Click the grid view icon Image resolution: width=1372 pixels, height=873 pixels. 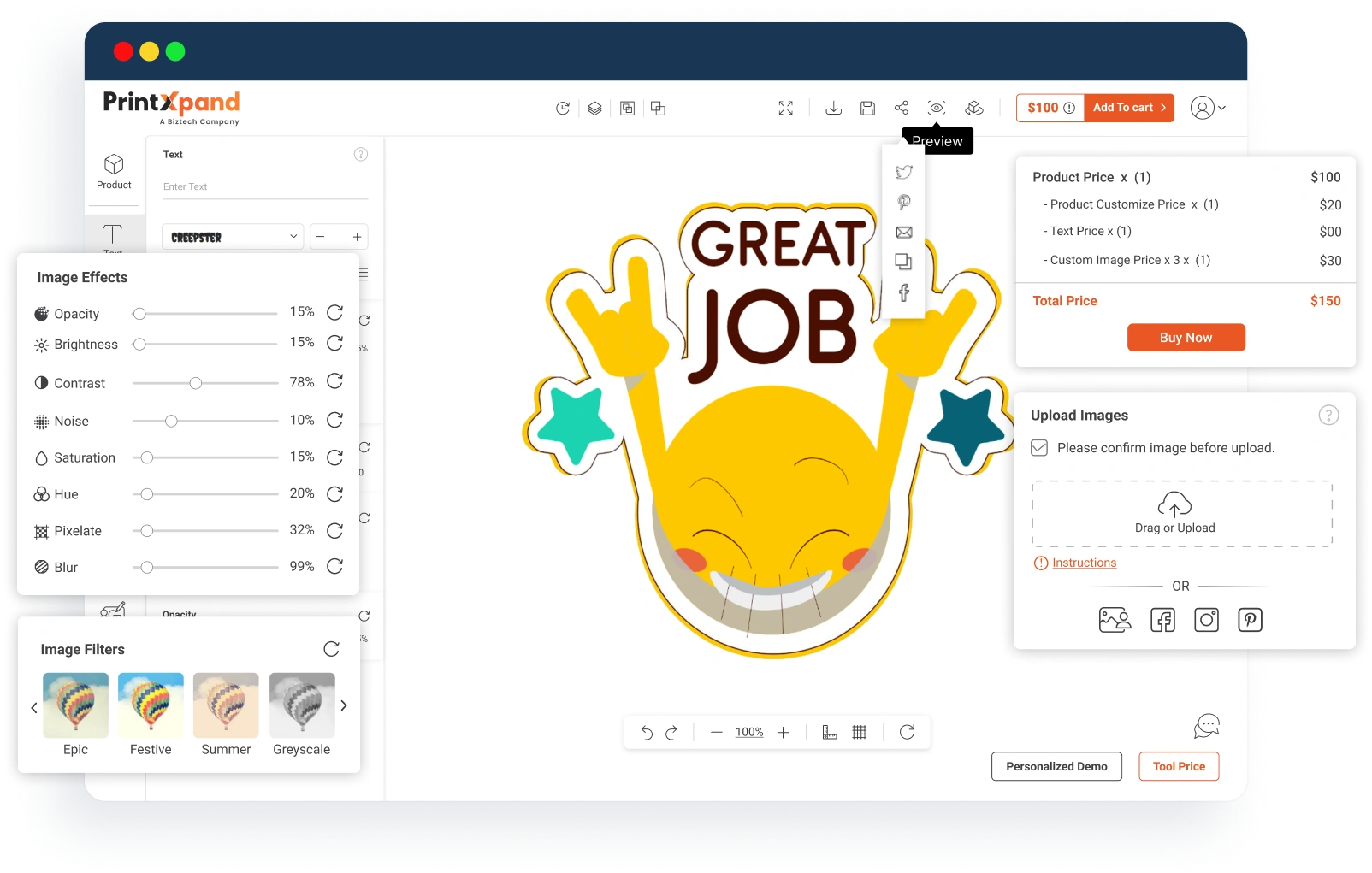click(x=860, y=732)
